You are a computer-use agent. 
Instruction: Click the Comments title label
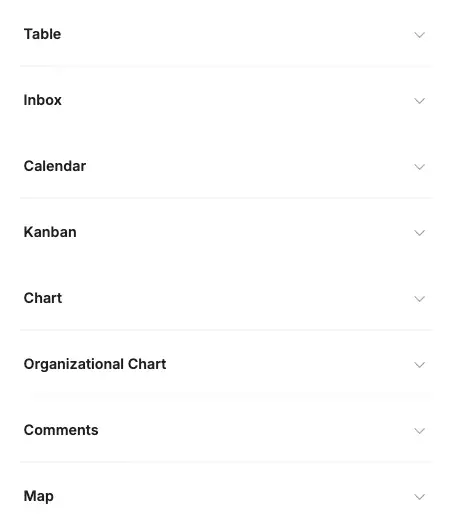point(61,430)
